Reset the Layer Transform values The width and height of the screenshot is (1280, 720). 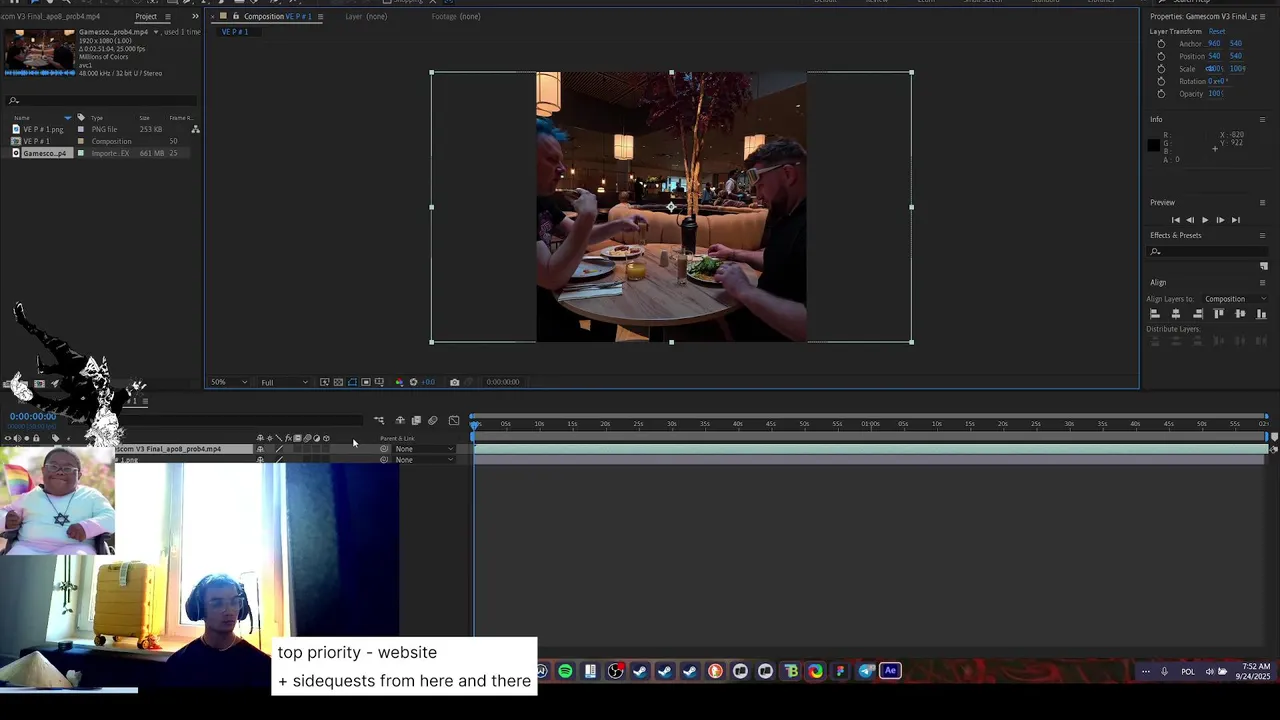point(1217,31)
